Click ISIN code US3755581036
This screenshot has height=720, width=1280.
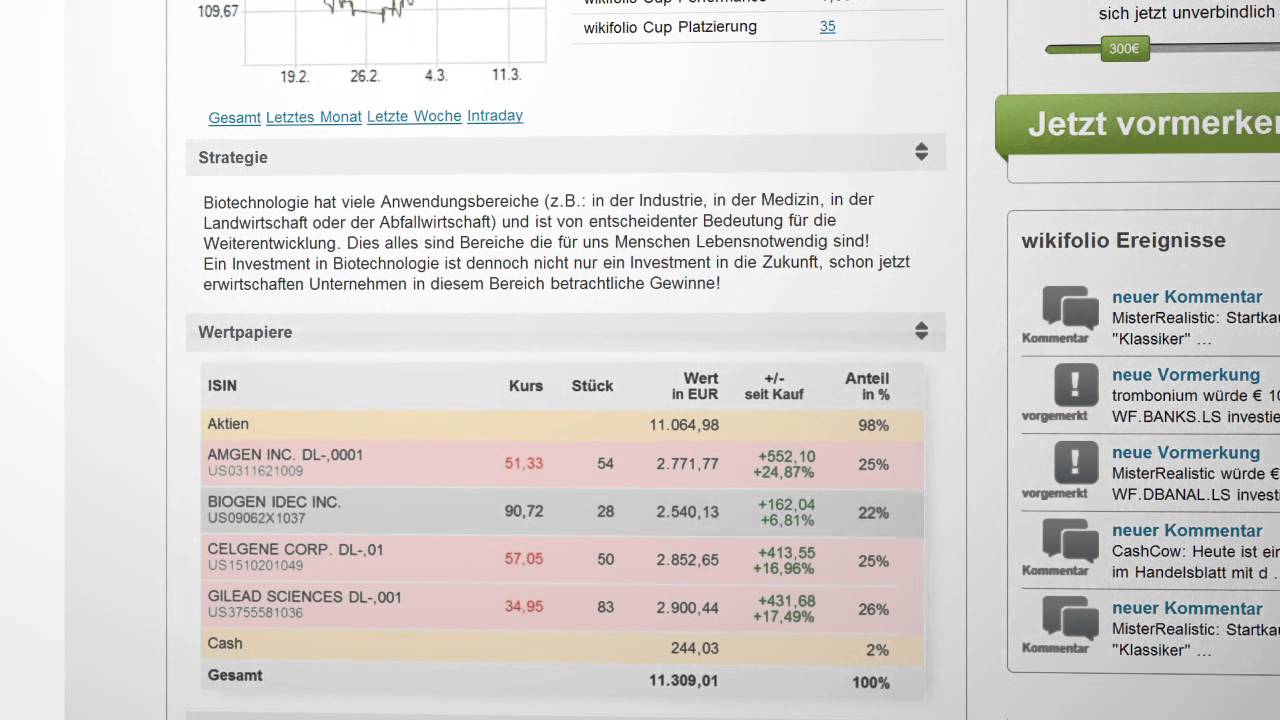click(255, 613)
